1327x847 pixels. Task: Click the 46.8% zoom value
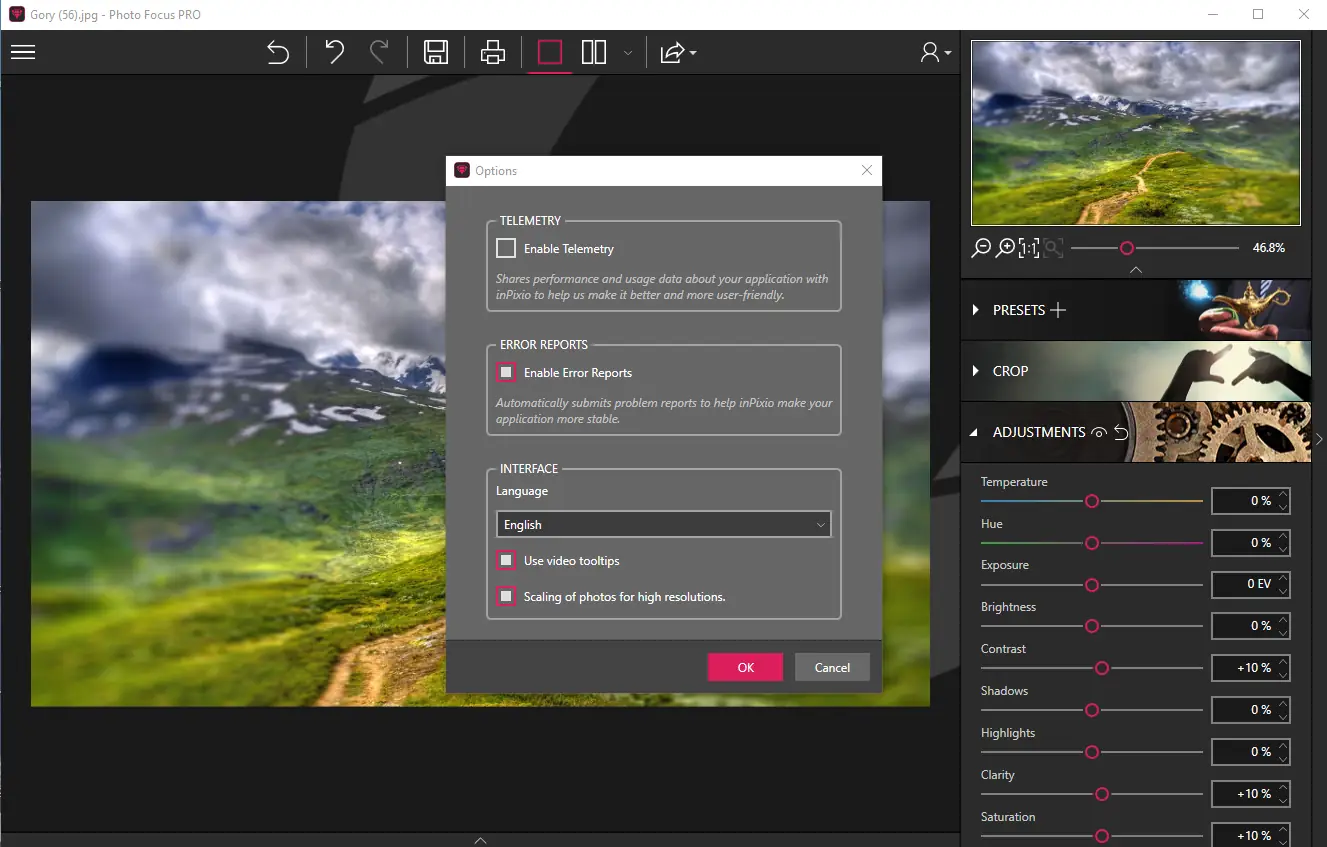click(x=1268, y=247)
